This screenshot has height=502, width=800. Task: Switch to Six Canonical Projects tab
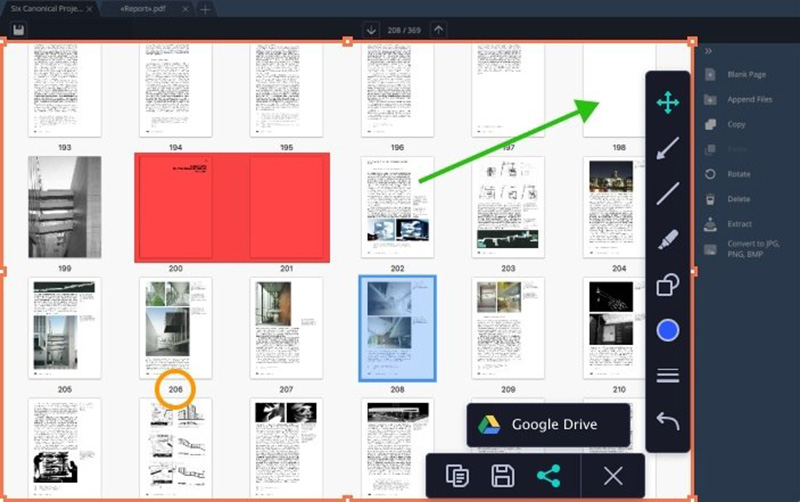[x=47, y=9]
